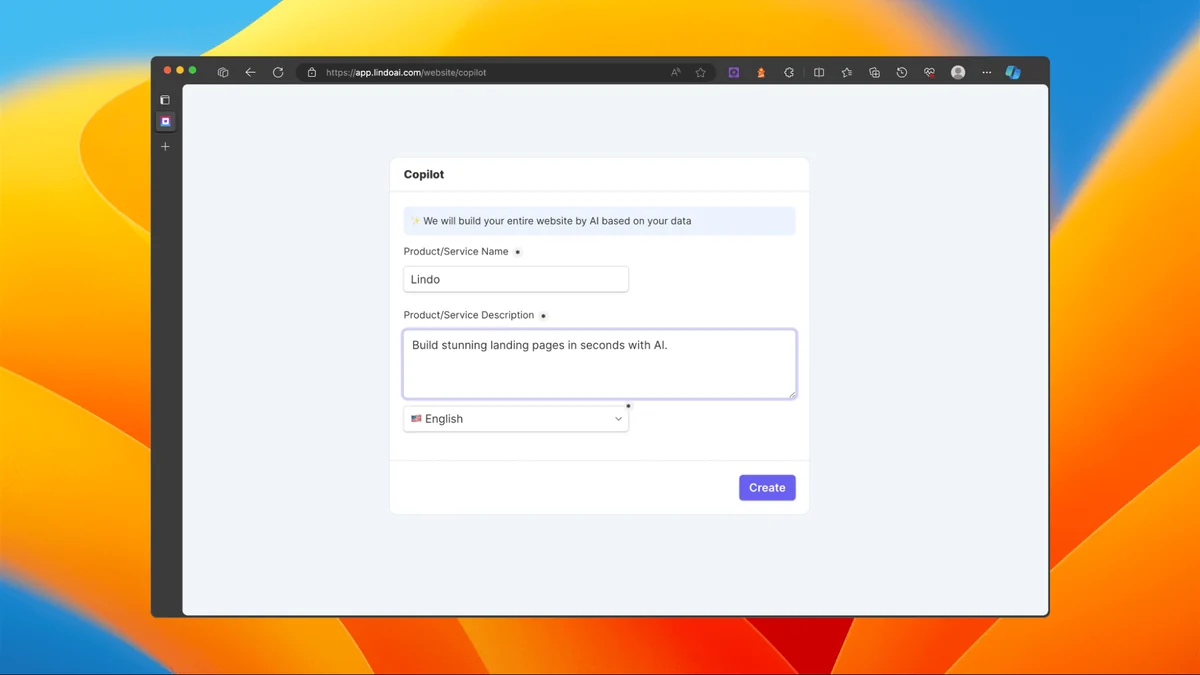Click the Product/Service Name input field
This screenshot has height=675, width=1200.
pyautogui.click(x=516, y=279)
